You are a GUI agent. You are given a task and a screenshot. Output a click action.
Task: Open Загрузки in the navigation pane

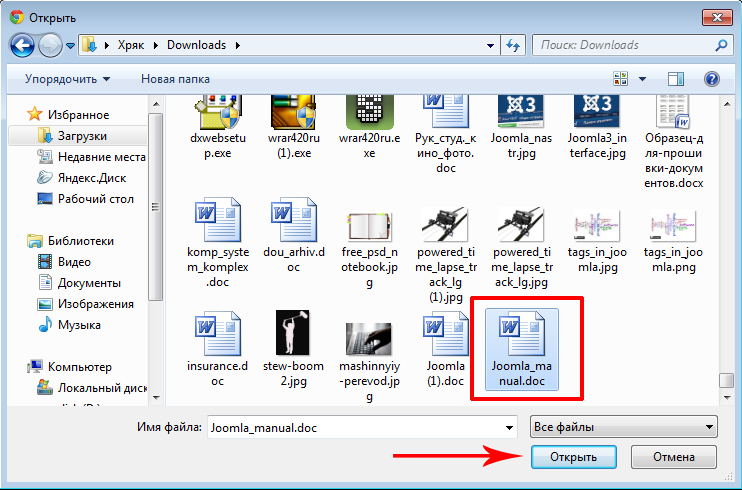point(82,135)
